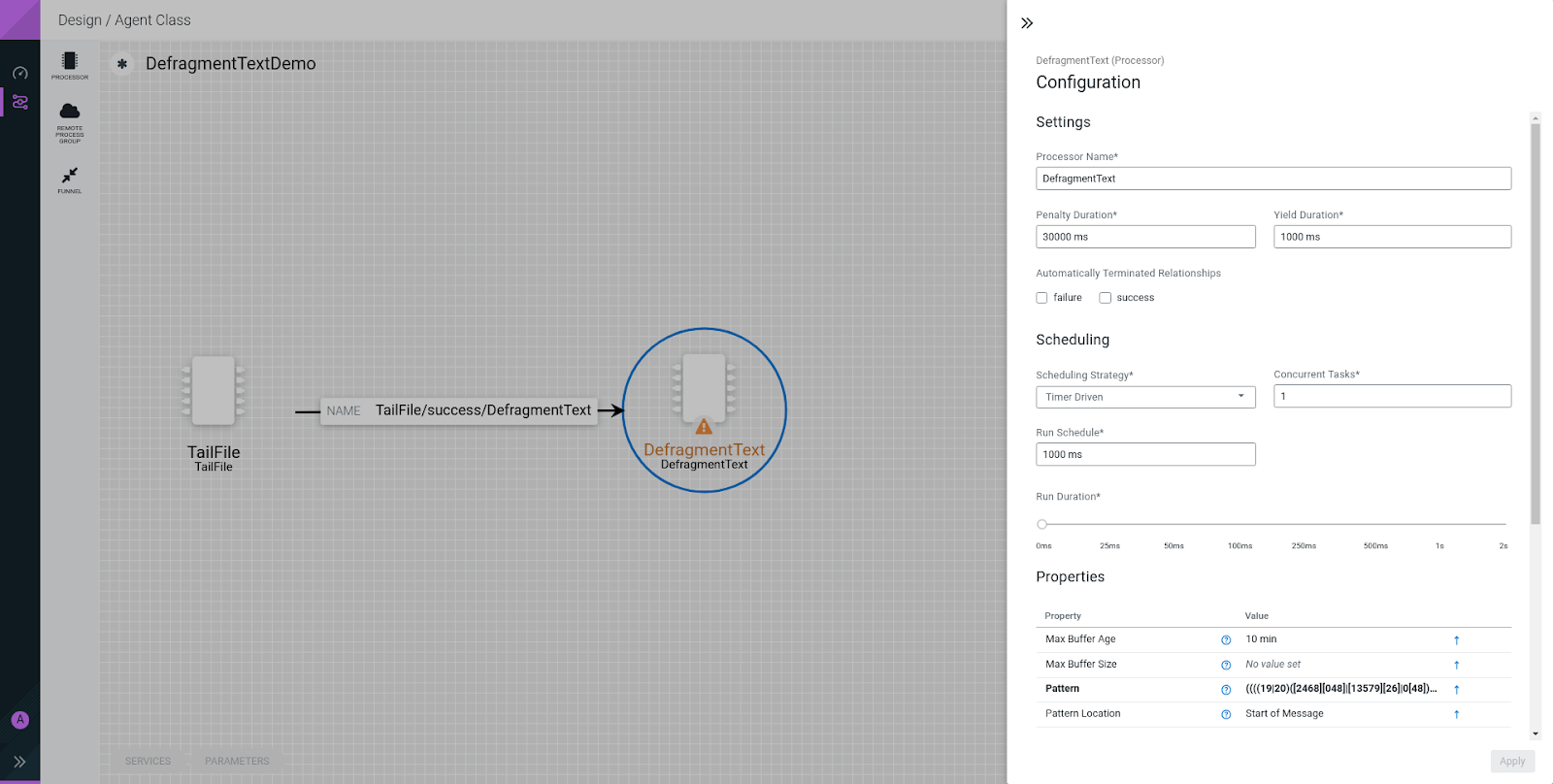Click the Pattern property help icon
Image resolution: width=1553 pixels, height=784 pixels.
pos(1226,690)
